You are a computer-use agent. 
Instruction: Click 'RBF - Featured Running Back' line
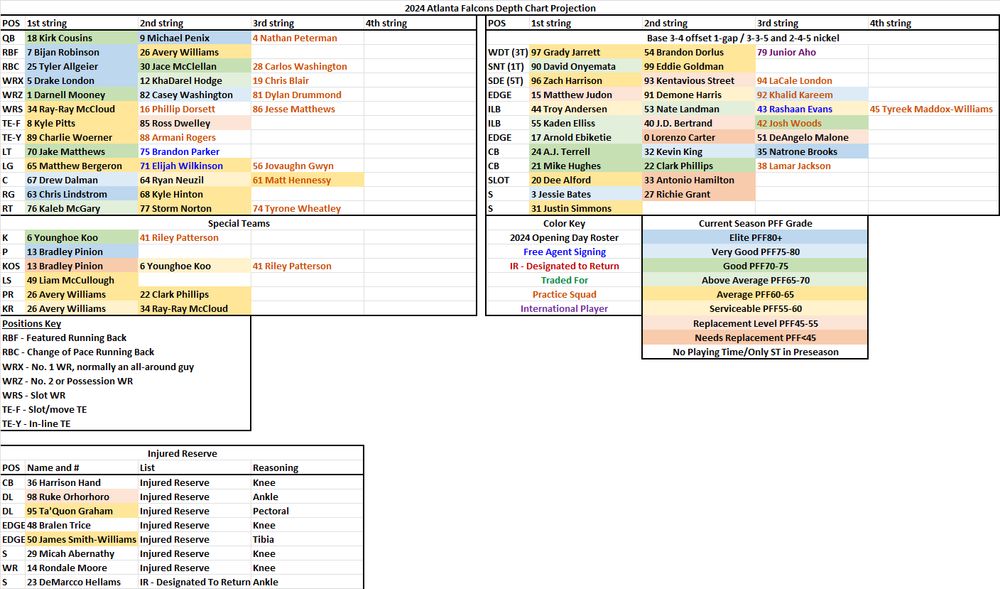tap(64, 338)
